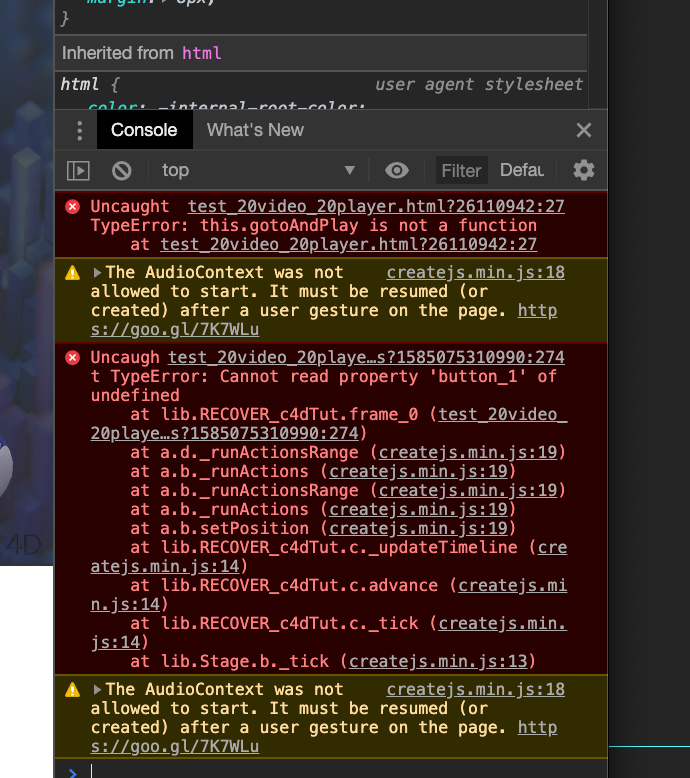Focus the console Filter field
Viewport: 690px width, 778px height.
[x=461, y=171]
